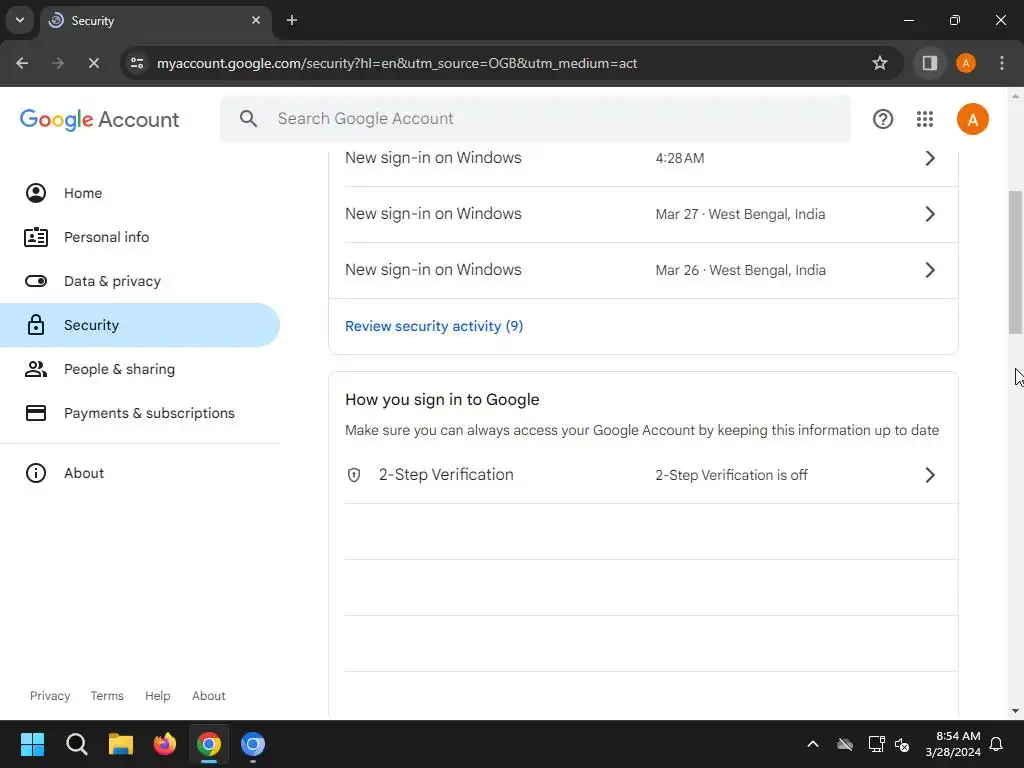Screen dimensions: 1024x768
Task: Click the search magnifier icon
Action: [x=248, y=118]
